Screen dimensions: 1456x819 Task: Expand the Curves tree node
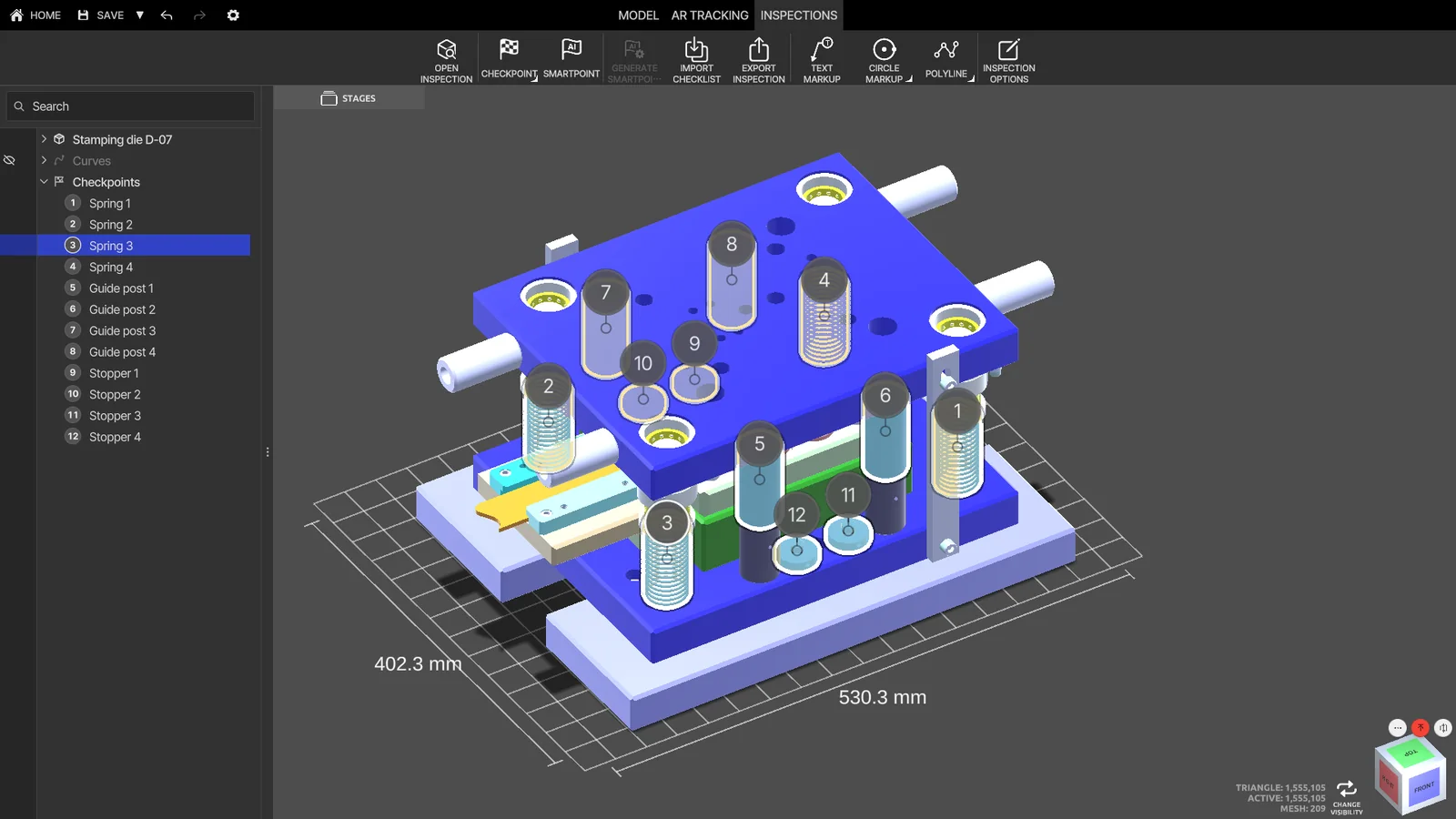[x=44, y=160]
